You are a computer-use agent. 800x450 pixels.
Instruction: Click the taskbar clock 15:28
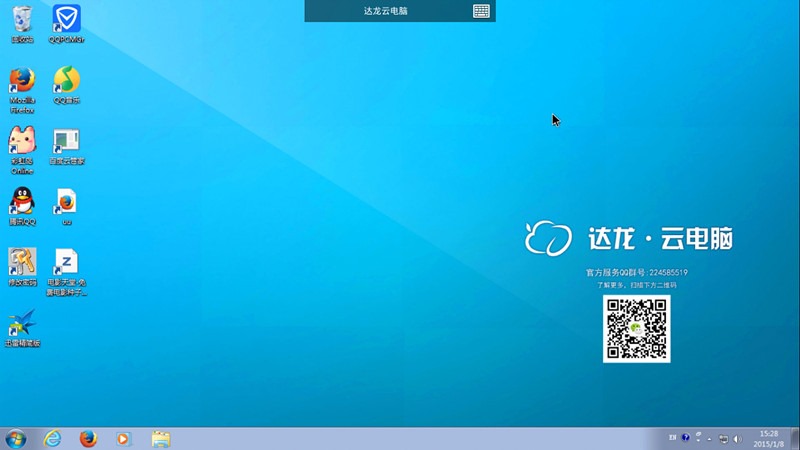[768, 439]
